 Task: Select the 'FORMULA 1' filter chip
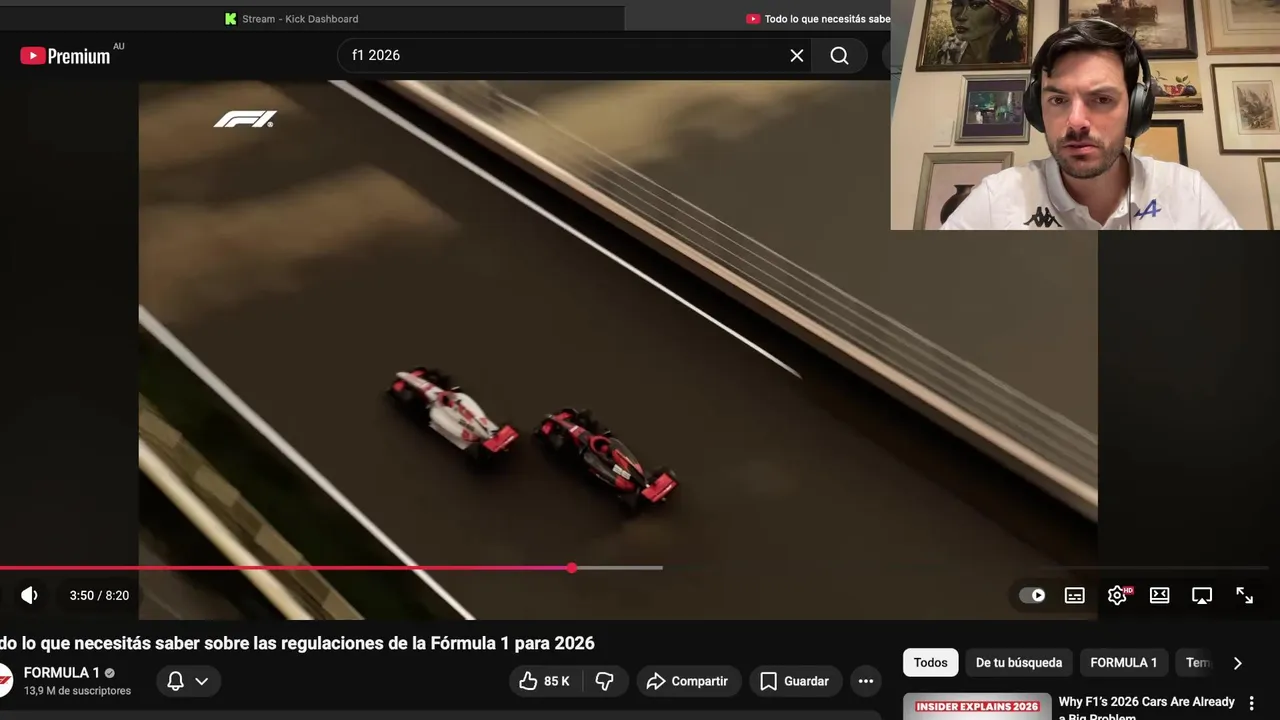pyautogui.click(x=1123, y=662)
